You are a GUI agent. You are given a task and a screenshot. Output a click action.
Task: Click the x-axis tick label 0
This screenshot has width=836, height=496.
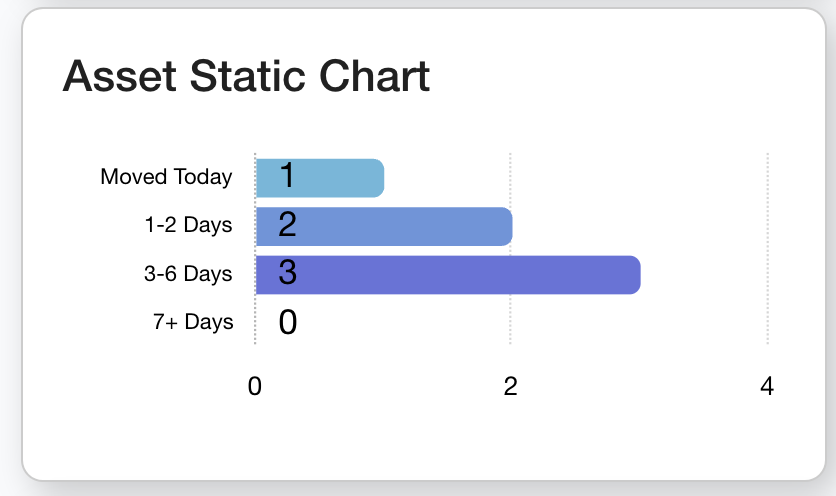(x=255, y=387)
